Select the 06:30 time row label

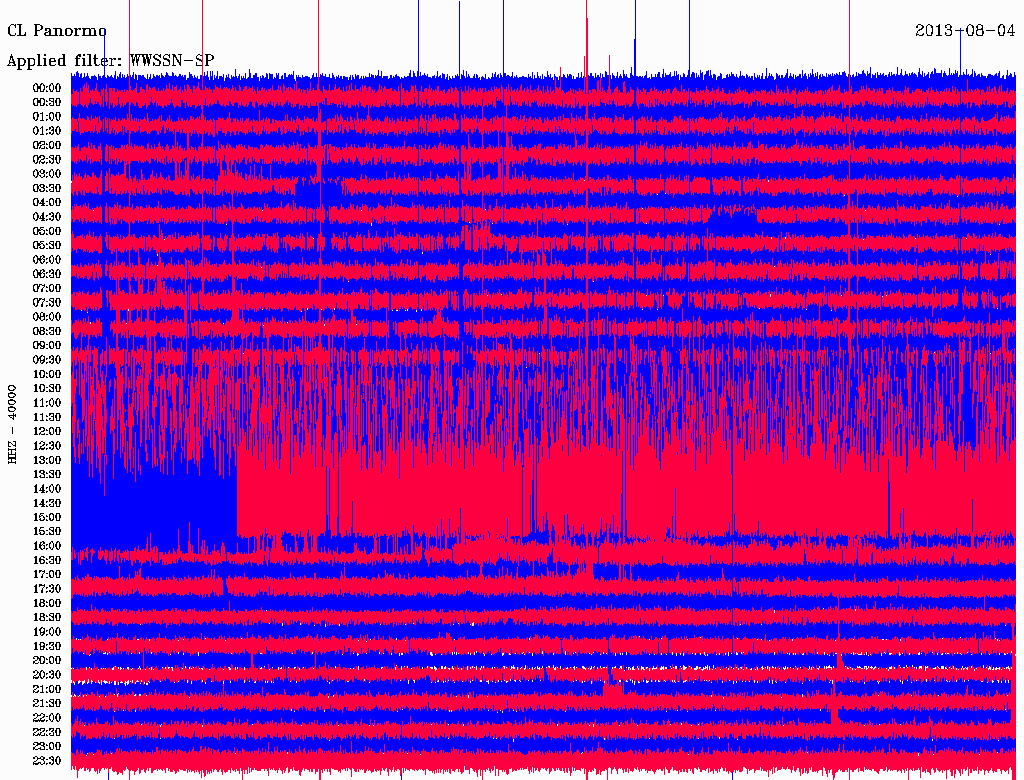tap(47, 274)
